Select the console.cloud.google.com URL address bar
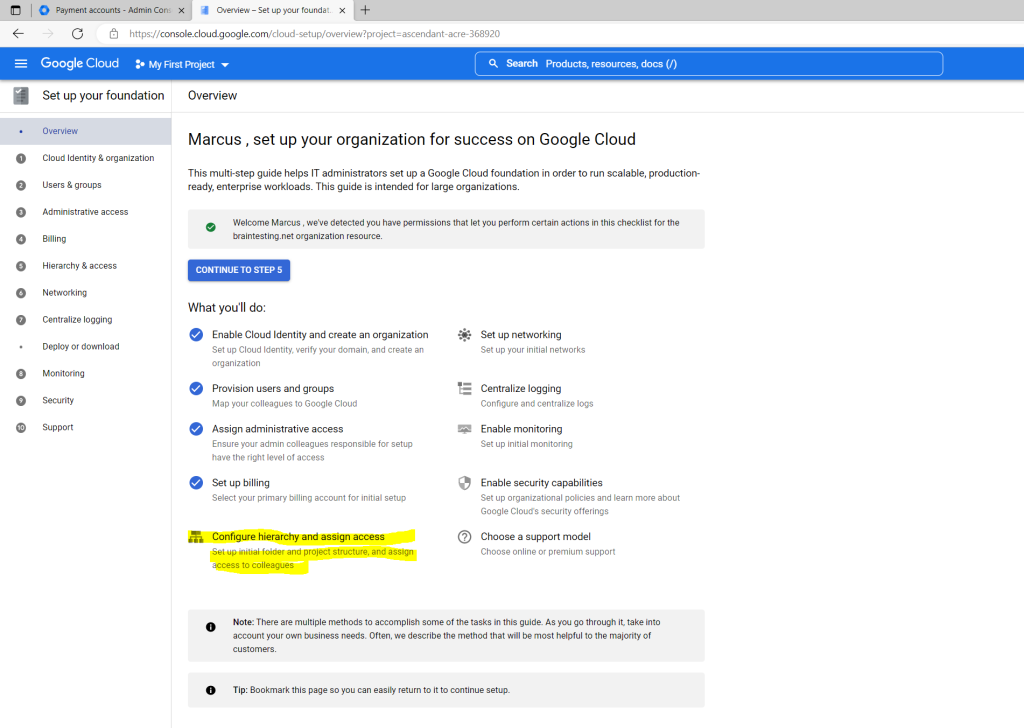This screenshot has width=1024, height=728. [314, 34]
